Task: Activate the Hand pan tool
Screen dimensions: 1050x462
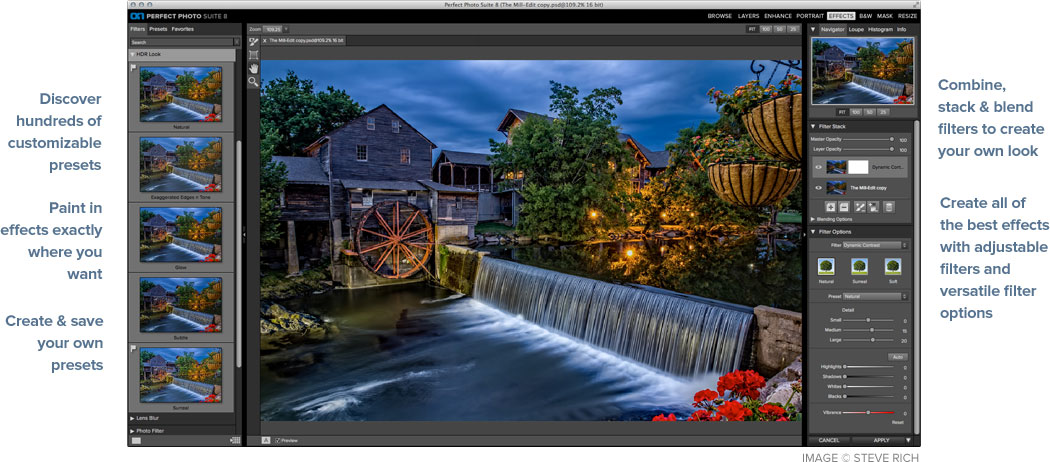Action: tap(254, 68)
